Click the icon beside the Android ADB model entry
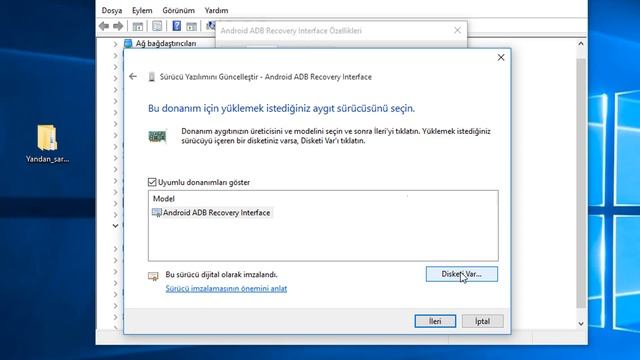 [157, 213]
